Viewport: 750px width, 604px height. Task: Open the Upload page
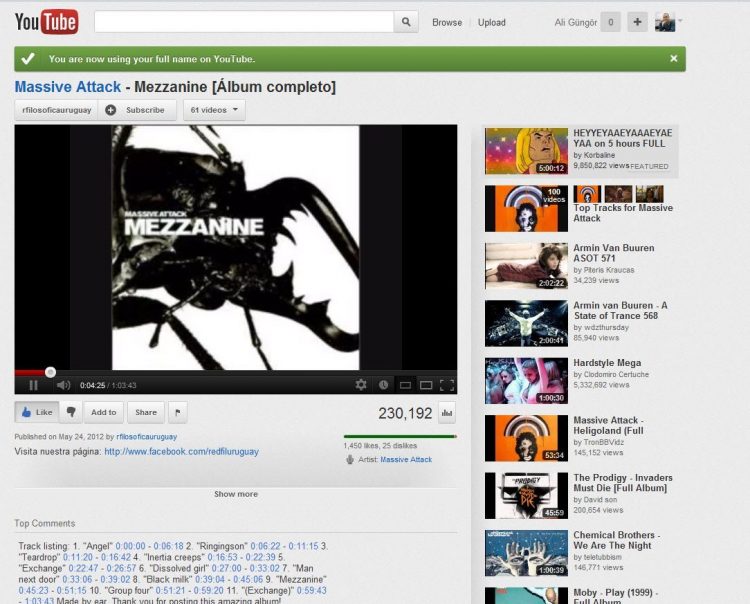(491, 22)
